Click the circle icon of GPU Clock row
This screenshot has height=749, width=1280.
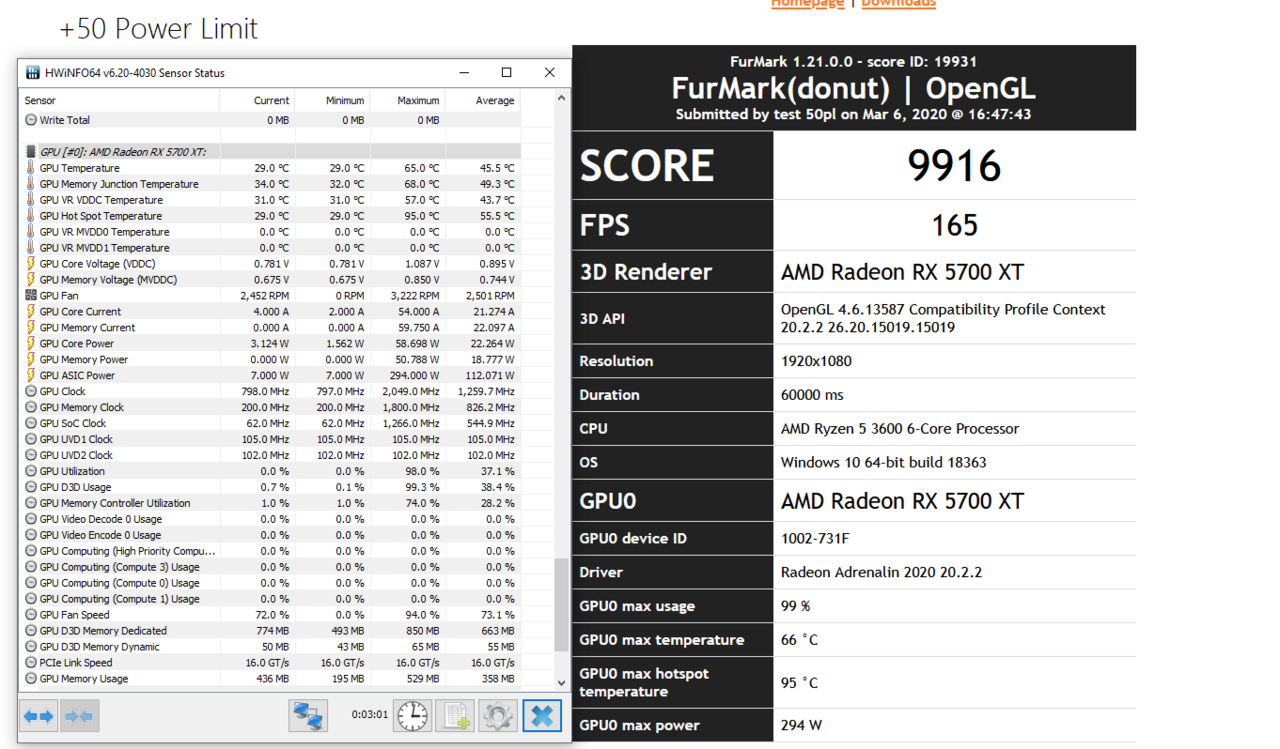point(31,392)
